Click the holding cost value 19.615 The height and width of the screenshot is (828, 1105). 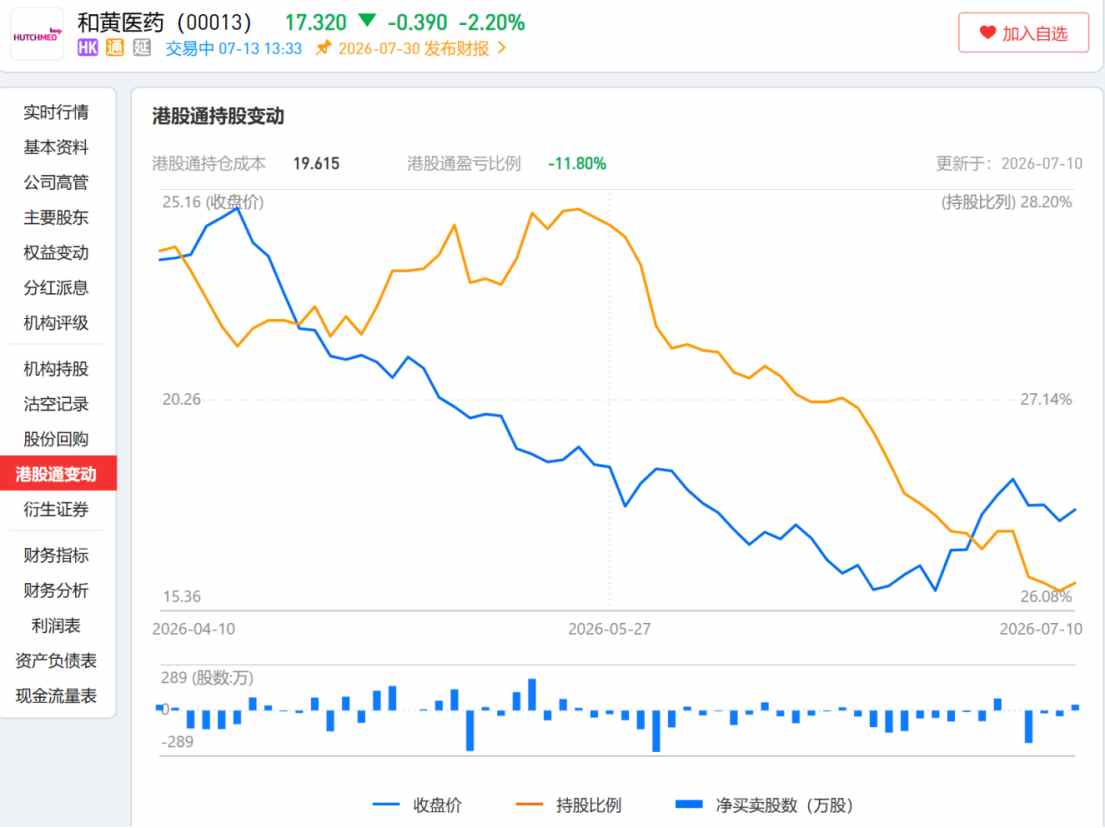coord(316,163)
